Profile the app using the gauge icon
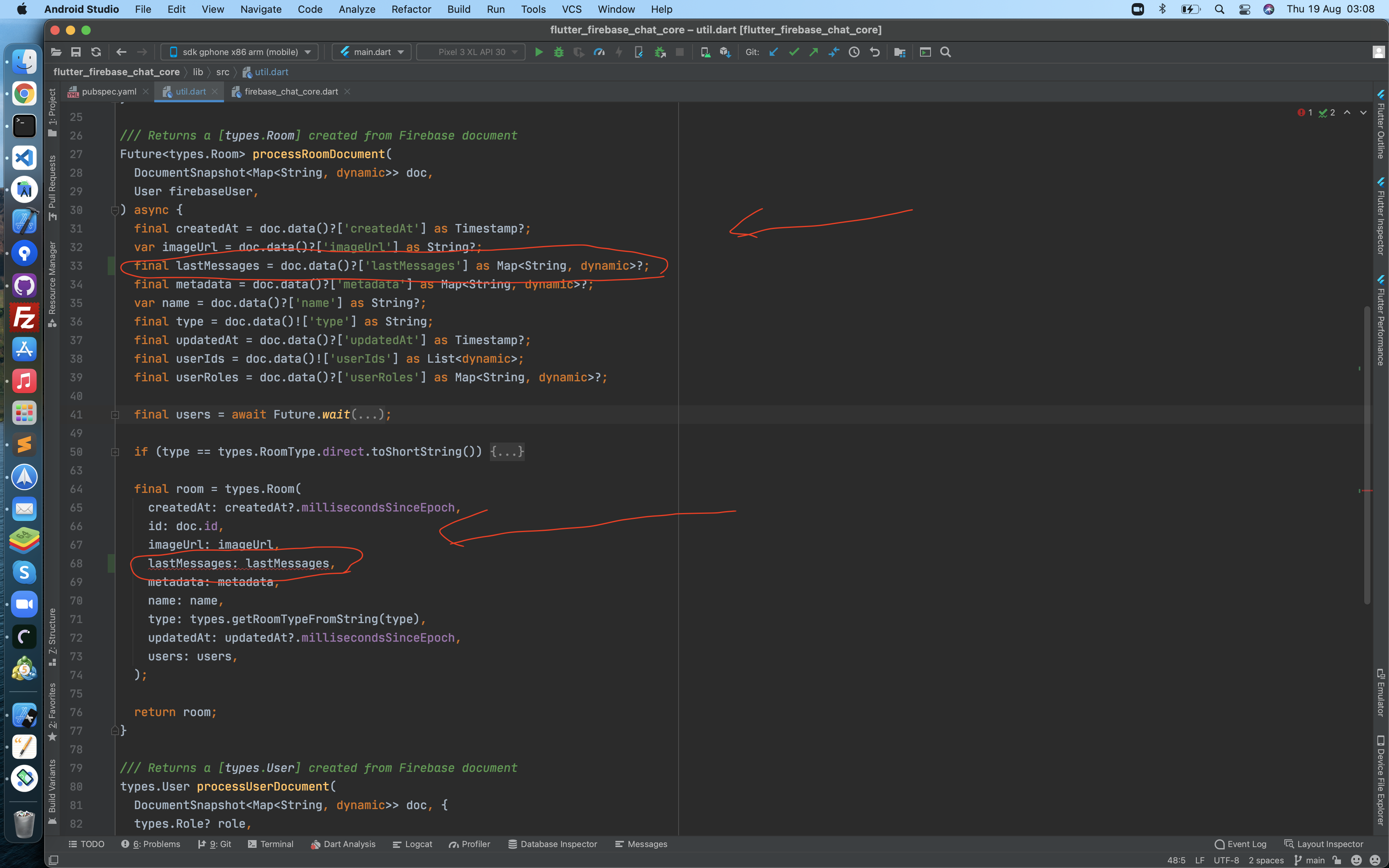The width and height of the screenshot is (1389, 868). pos(599,52)
